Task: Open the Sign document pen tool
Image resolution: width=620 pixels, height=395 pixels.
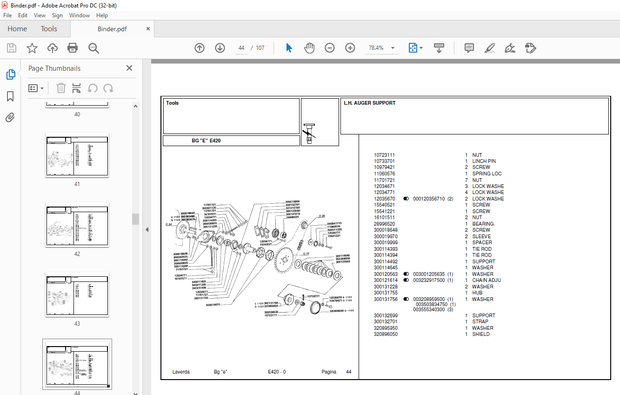Action: (510, 48)
